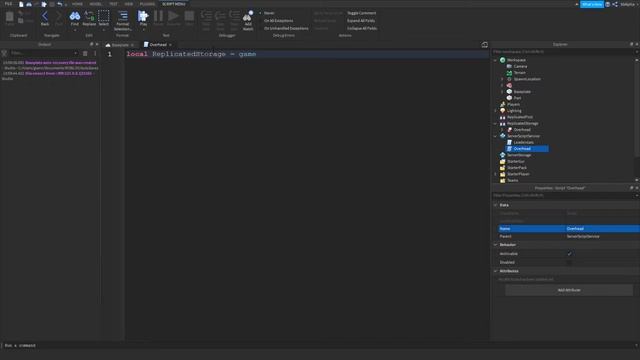Image resolution: width=640 pixels, height=360 pixels.
Task: Open the SCRIPT MENU ribbon tab
Action: click(174, 4)
